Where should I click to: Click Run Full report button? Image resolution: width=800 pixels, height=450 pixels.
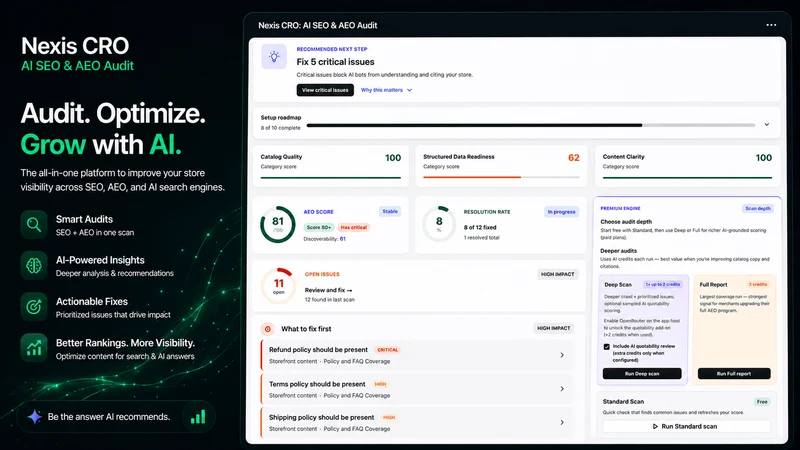[x=734, y=373]
